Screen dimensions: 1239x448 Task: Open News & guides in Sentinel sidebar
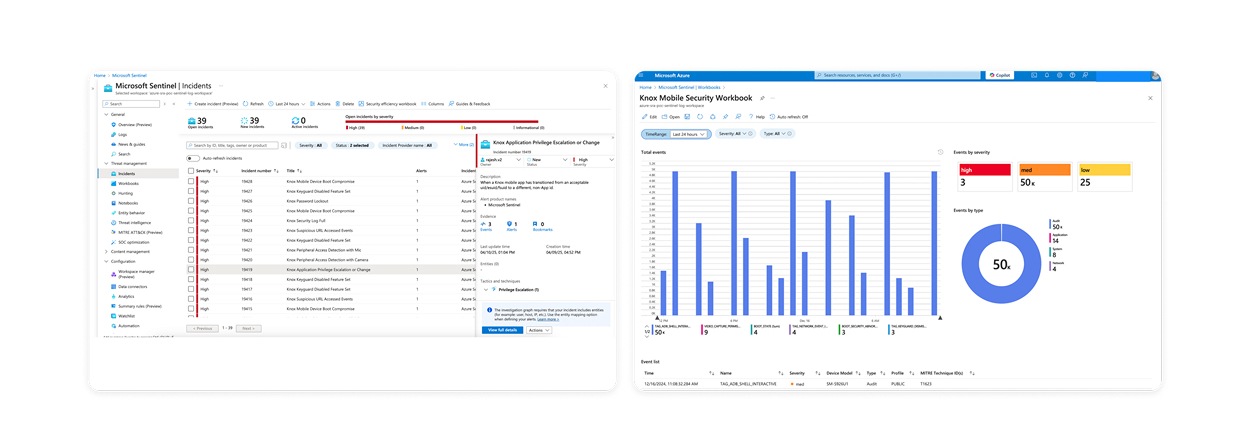(130, 144)
